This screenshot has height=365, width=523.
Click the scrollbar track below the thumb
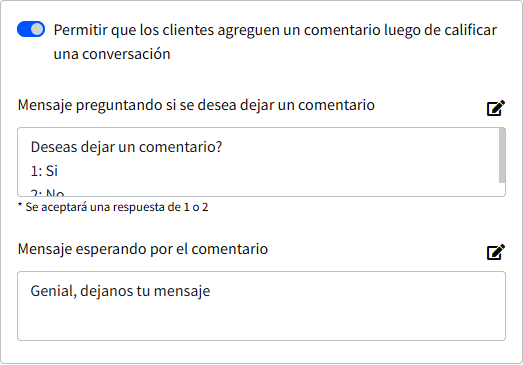(x=502, y=189)
